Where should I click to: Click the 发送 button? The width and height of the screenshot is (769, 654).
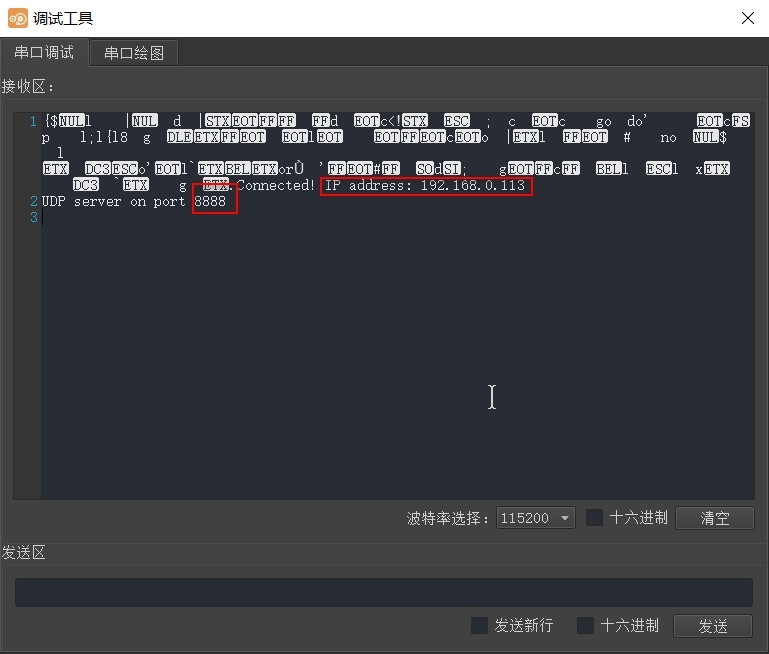pos(713,626)
